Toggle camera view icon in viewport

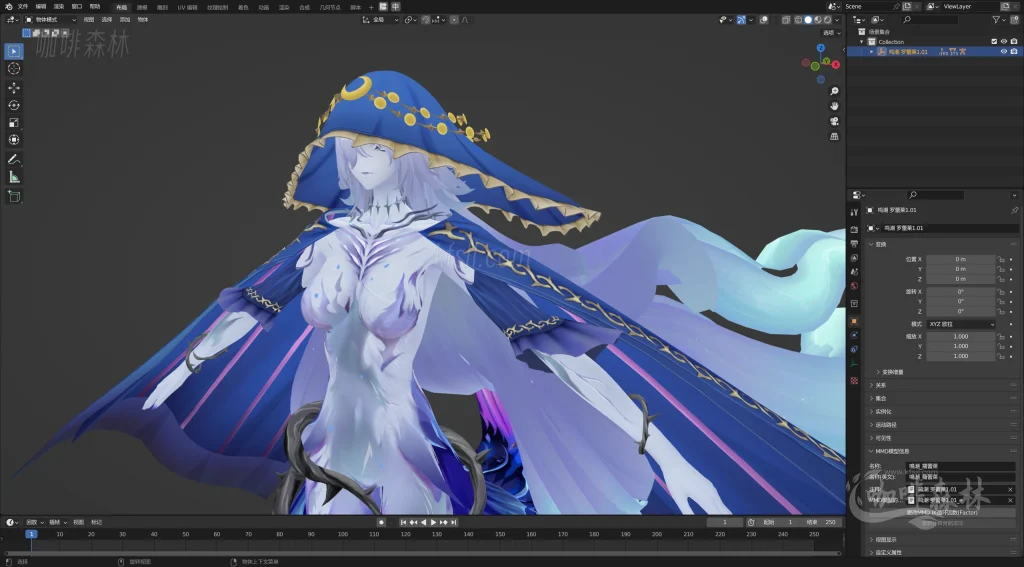click(834, 122)
